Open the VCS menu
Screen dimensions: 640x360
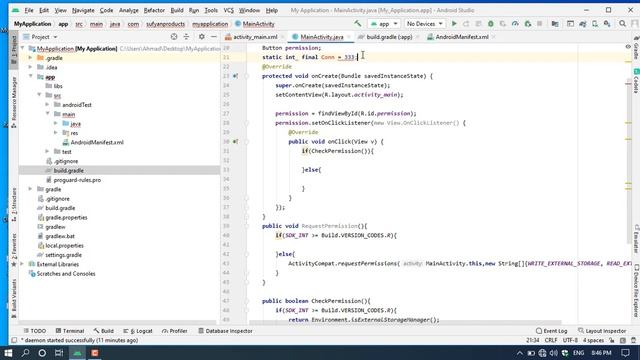(x=229, y=10)
